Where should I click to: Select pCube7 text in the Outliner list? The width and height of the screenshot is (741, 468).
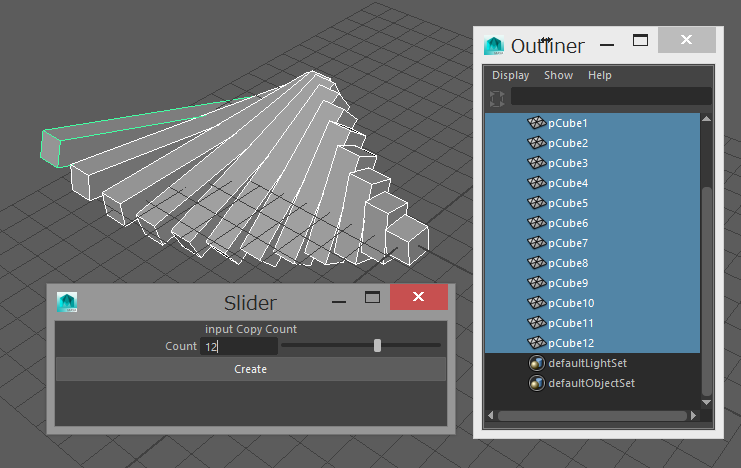(568, 243)
